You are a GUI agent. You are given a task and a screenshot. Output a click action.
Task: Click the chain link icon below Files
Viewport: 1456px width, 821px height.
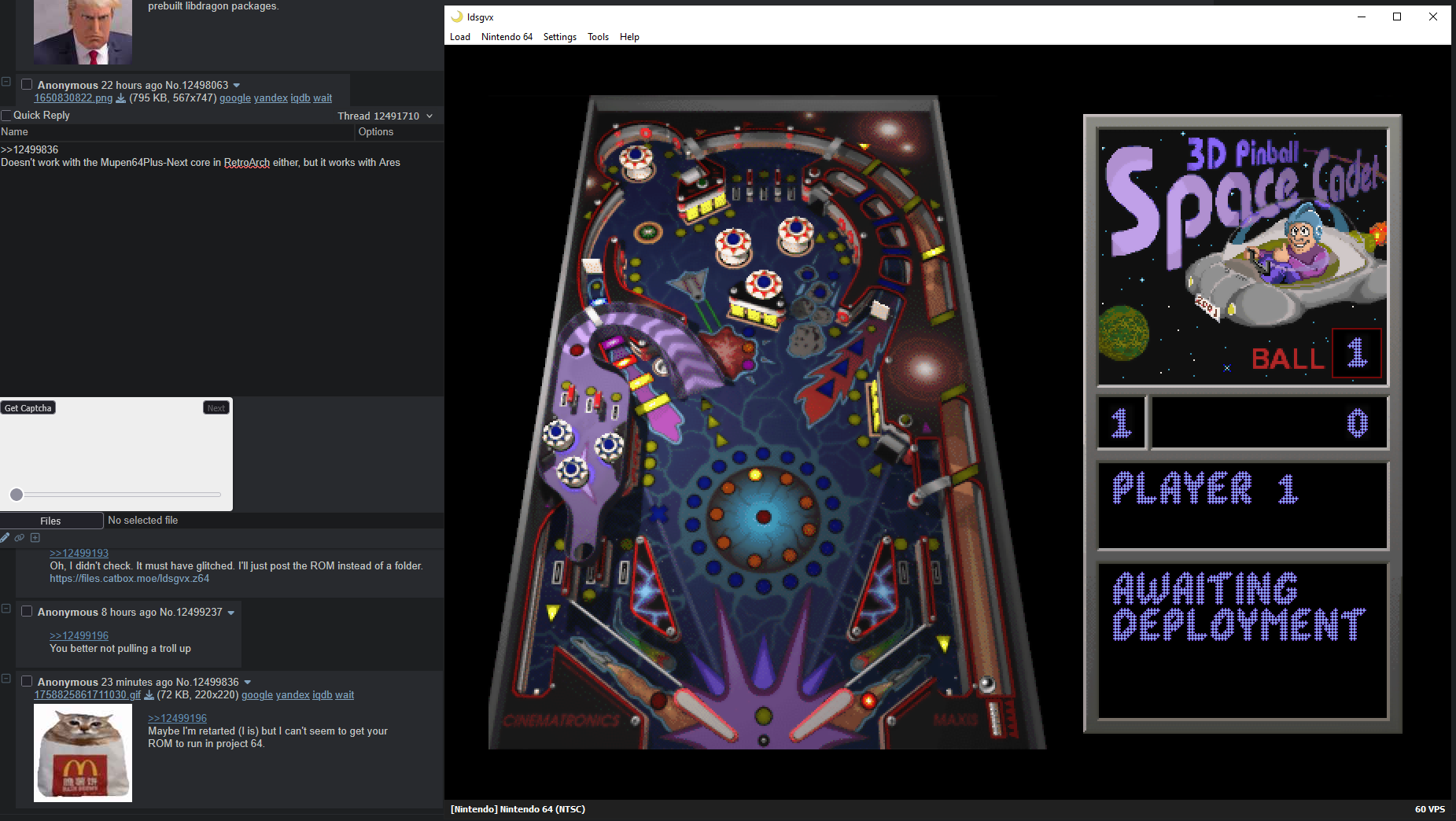20,538
